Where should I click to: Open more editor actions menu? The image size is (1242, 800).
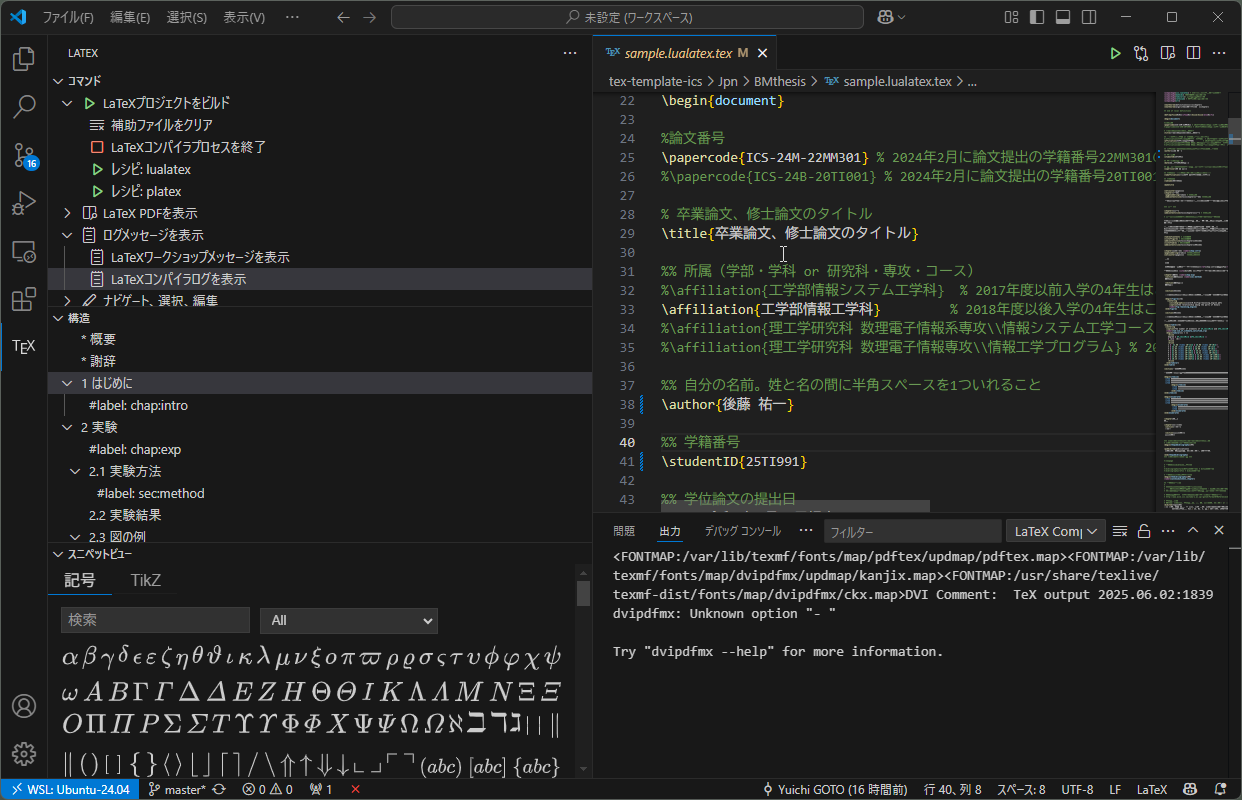point(1219,54)
